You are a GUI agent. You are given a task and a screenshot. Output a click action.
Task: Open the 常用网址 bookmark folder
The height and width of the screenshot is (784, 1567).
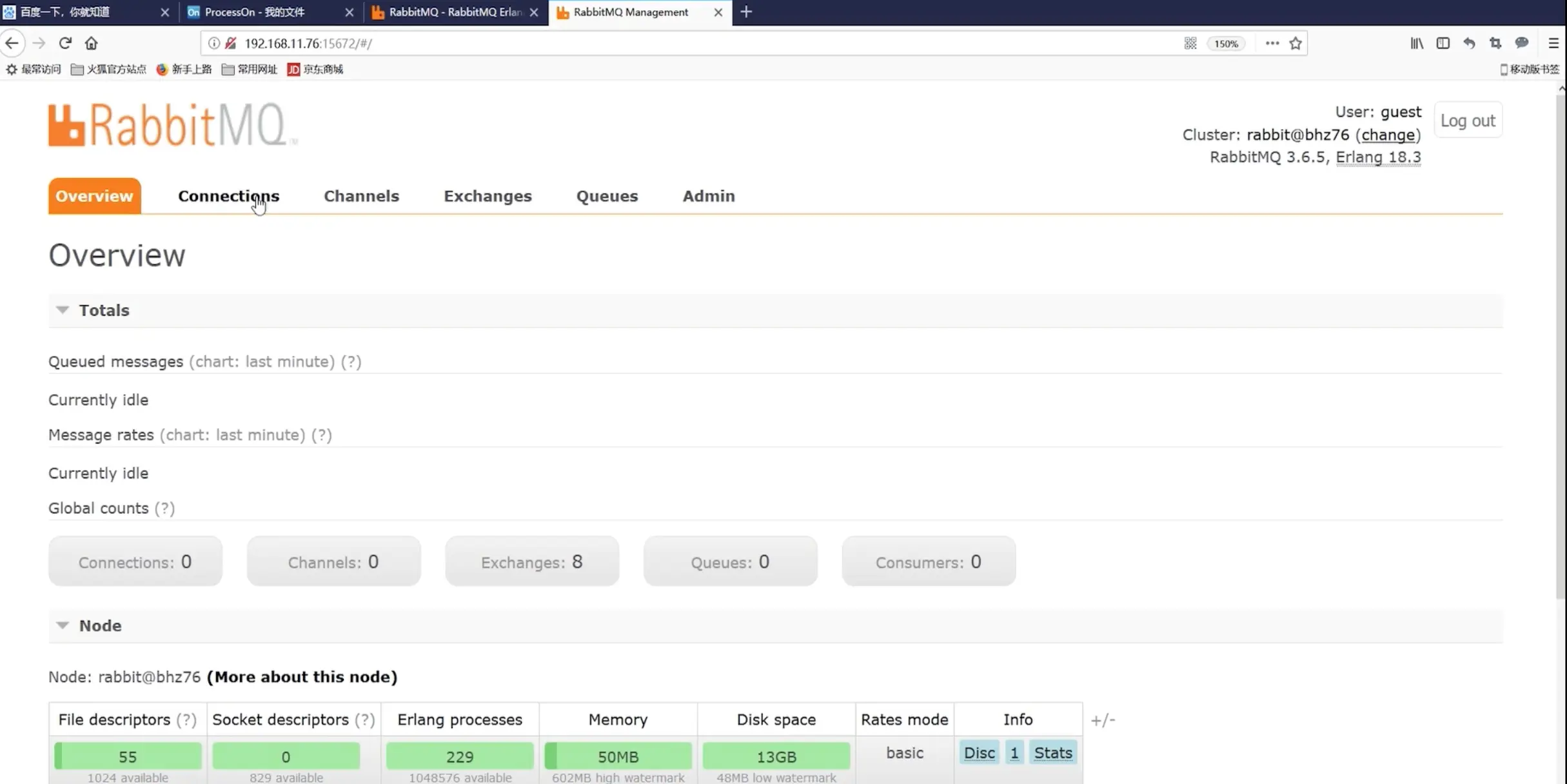click(250, 69)
